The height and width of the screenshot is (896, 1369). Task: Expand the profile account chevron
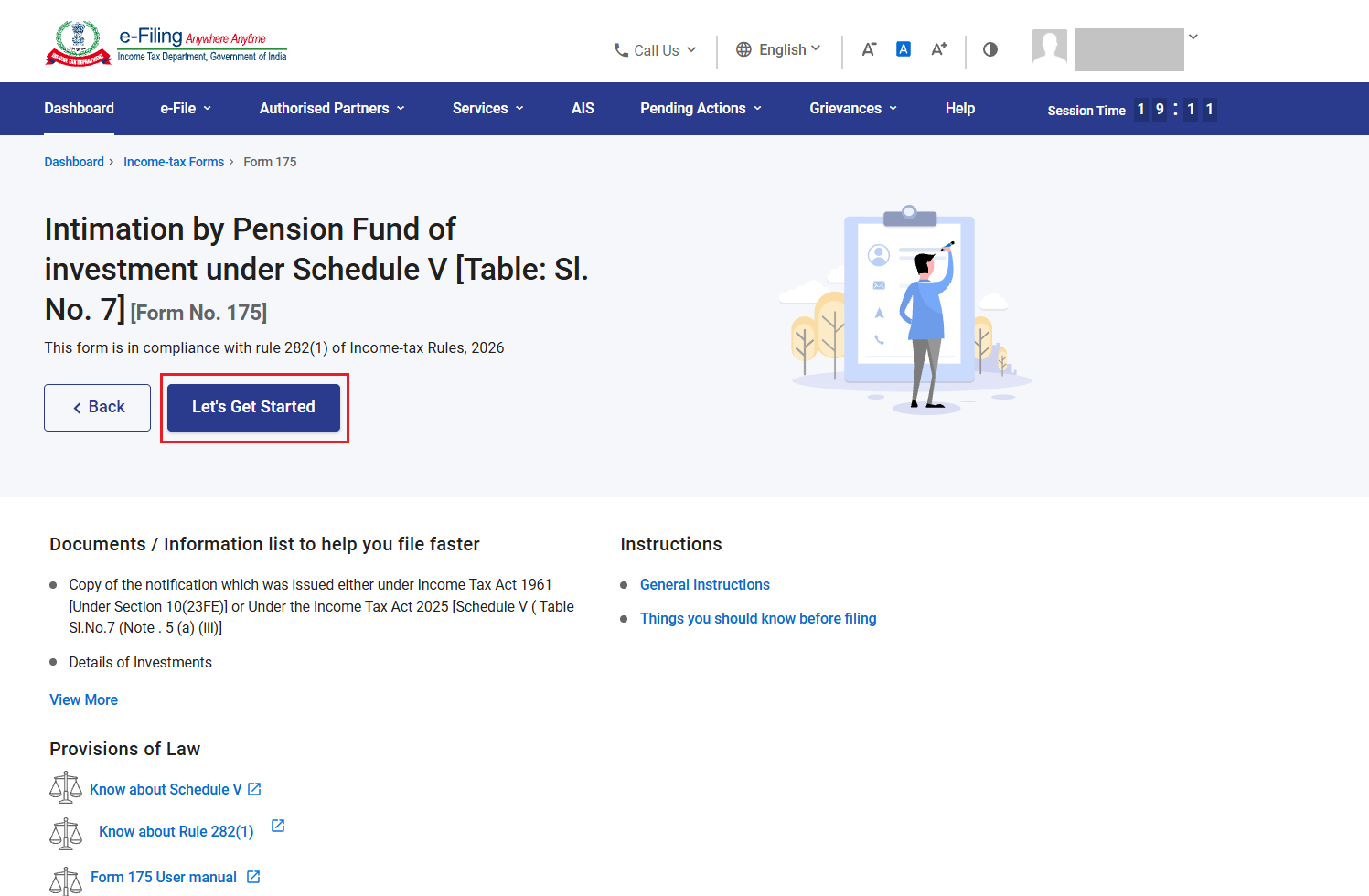point(1193,37)
